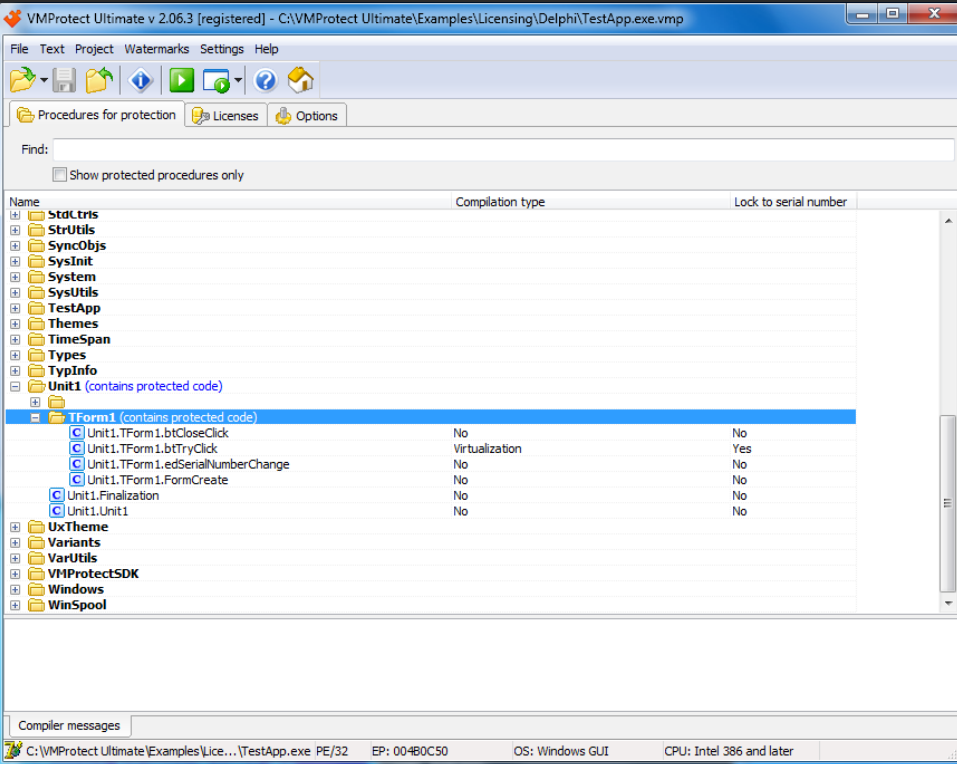Image resolution: width=957 pixels, height=764 pixels.
Task: Click the Windows folder icon
Action: (37, 589)
